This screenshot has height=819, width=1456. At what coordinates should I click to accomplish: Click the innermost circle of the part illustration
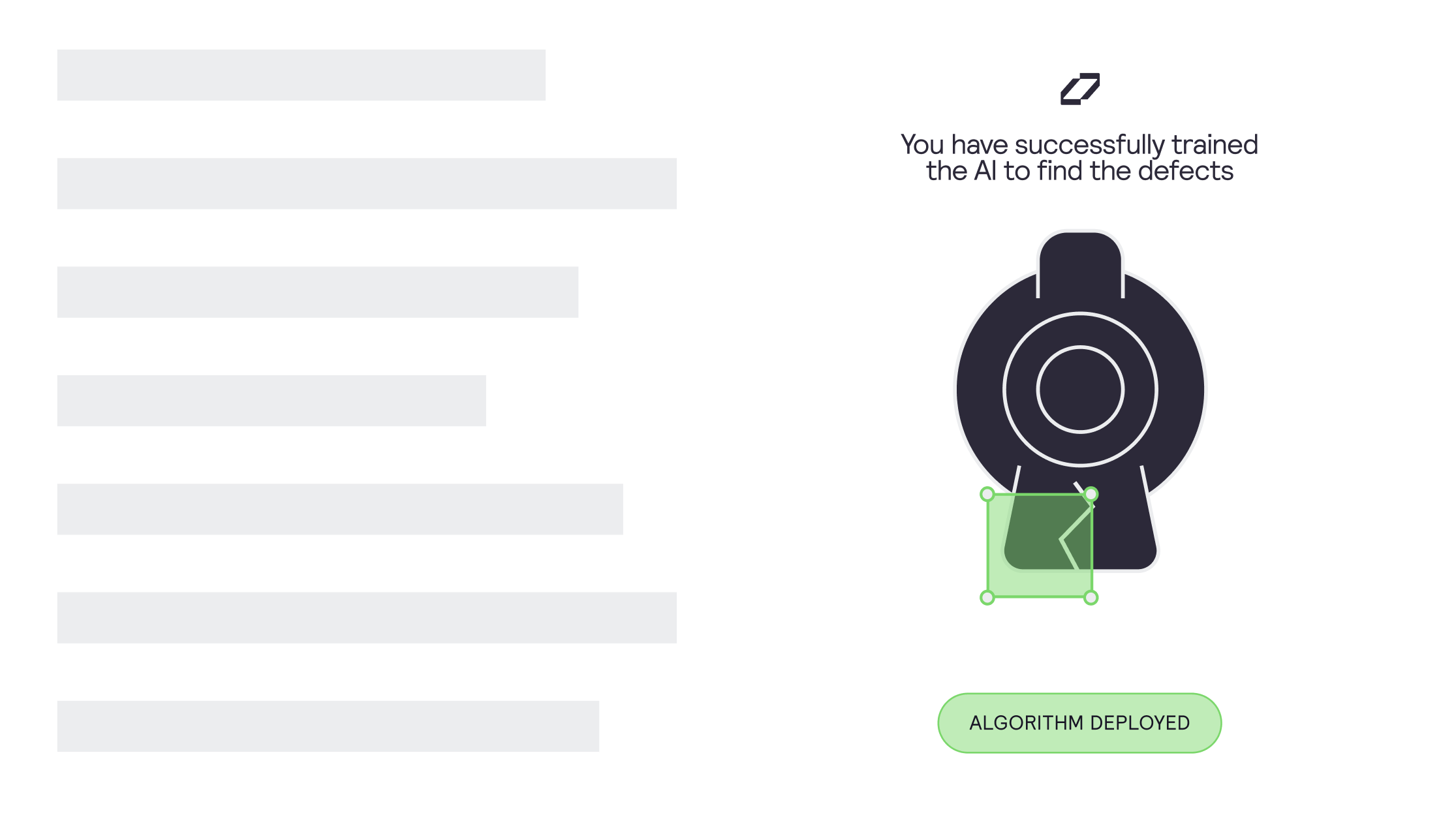pos(1080,390)
